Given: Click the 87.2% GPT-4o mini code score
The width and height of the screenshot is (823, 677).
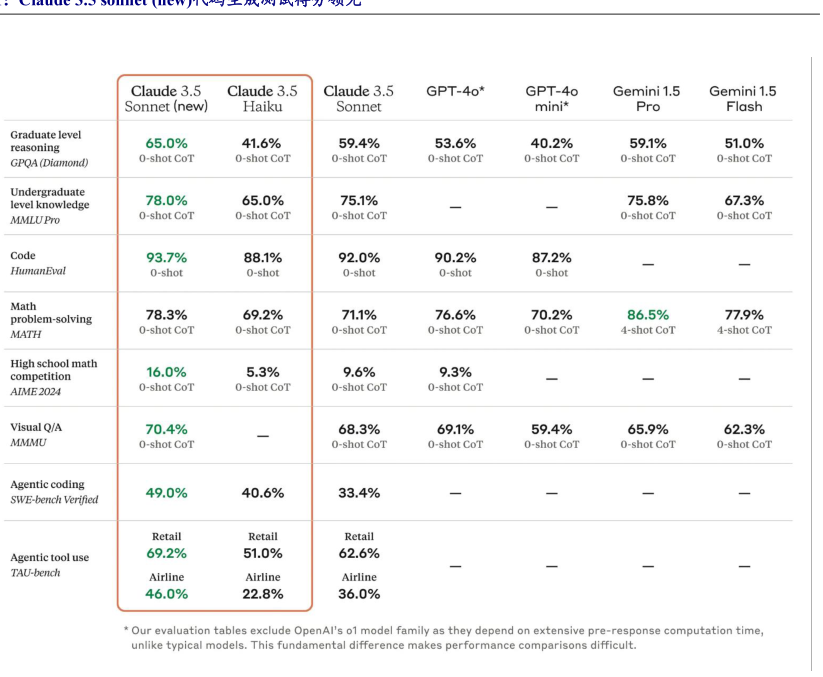Looking at the screenshot, I should pos(551,257).
